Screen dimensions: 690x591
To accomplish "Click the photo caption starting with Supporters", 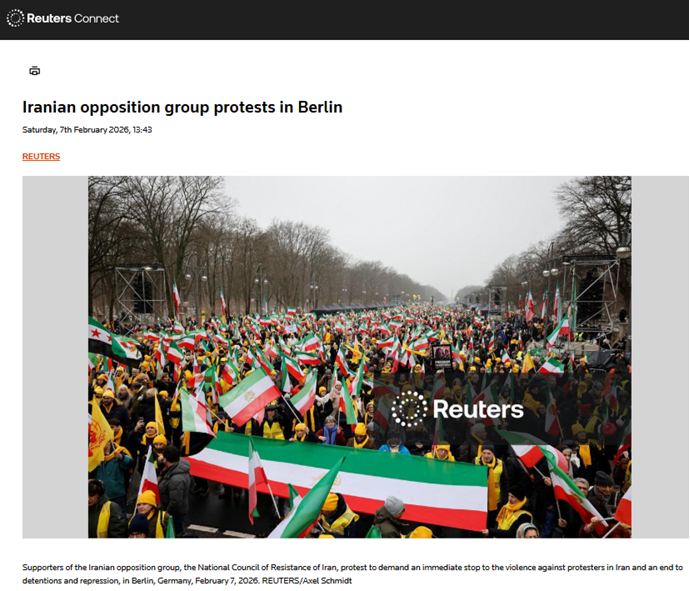I will pyautogui.click(x=352, y=574).
